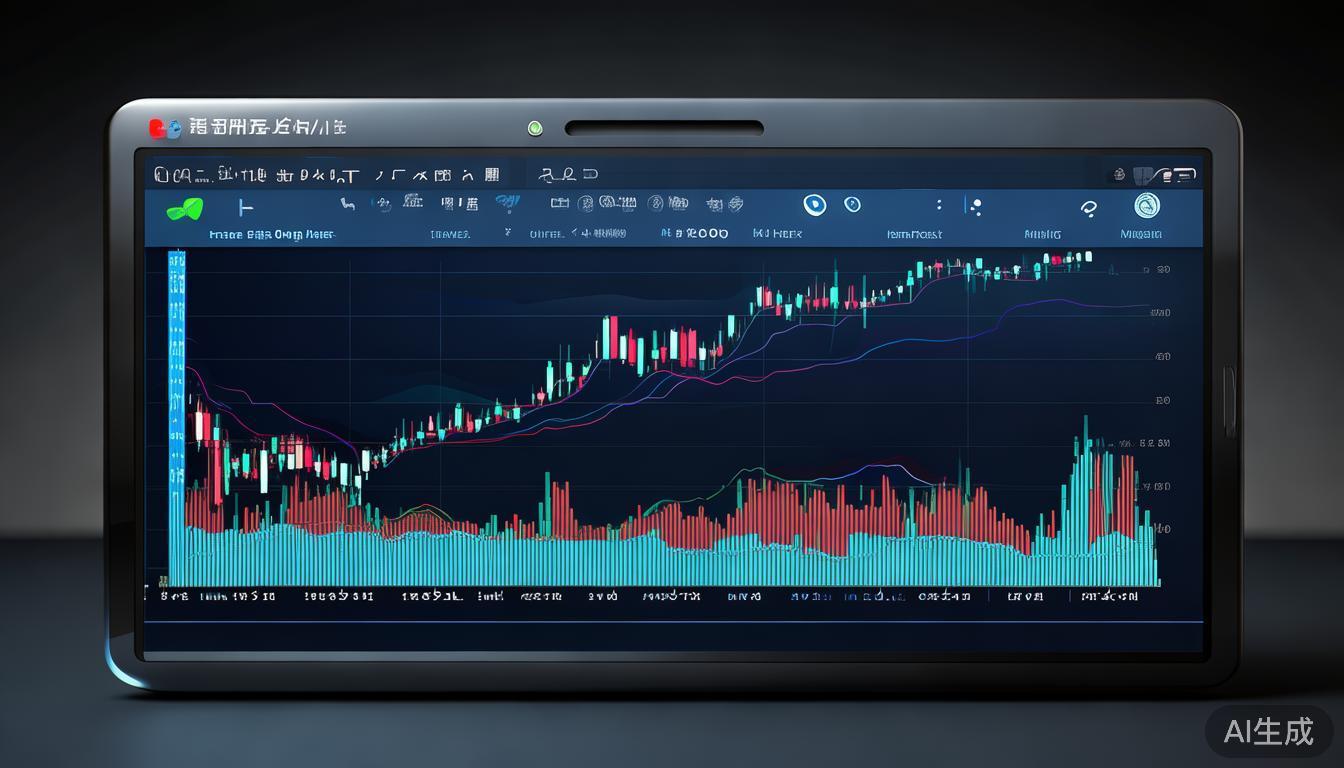Click the smaller blue circular toolbar icon
Viewport: 1344px width, 768px height.
[852, 205]
